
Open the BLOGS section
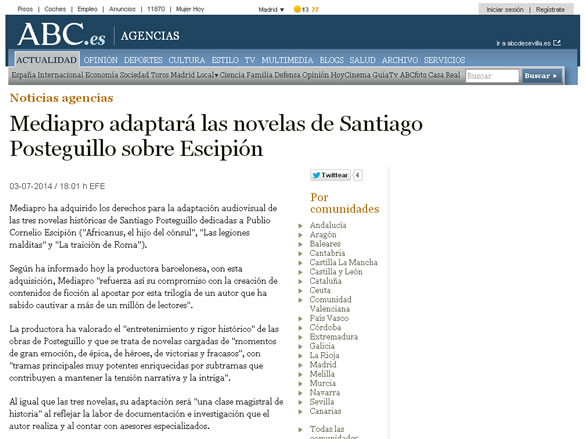[x=331, y=60]
